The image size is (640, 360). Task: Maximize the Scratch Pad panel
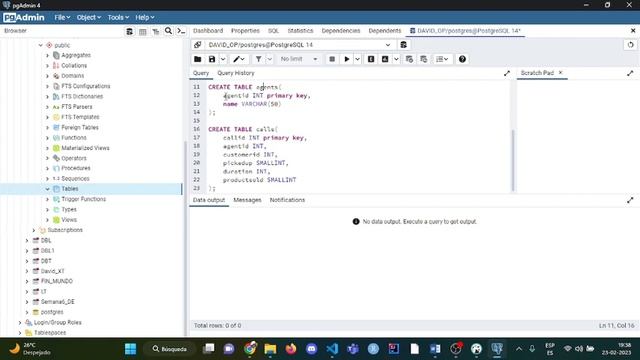pos(630,73)
